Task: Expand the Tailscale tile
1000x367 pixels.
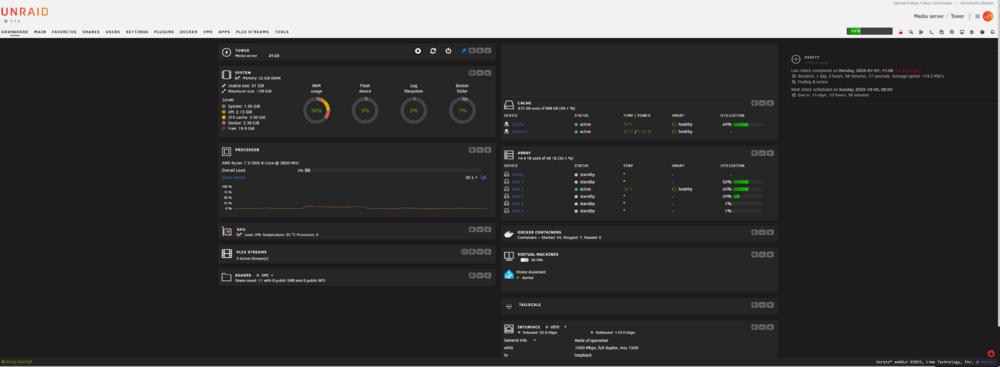Action: (x=762, y=304)
